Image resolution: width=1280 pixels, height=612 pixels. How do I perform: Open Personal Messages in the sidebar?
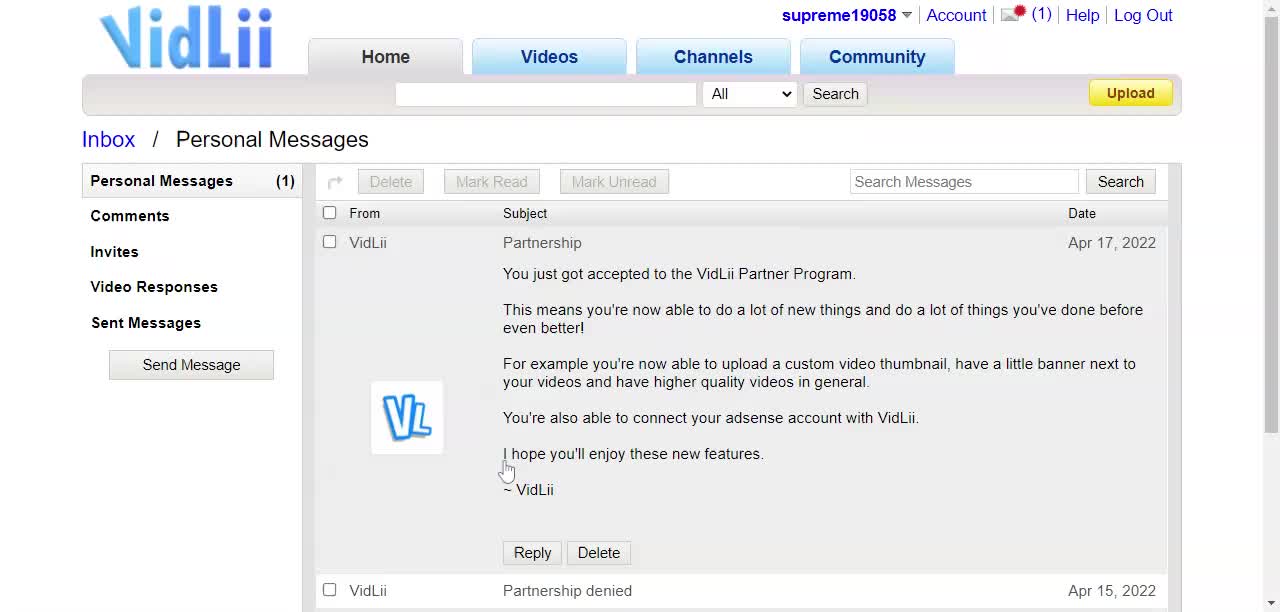tap(192, 181)
